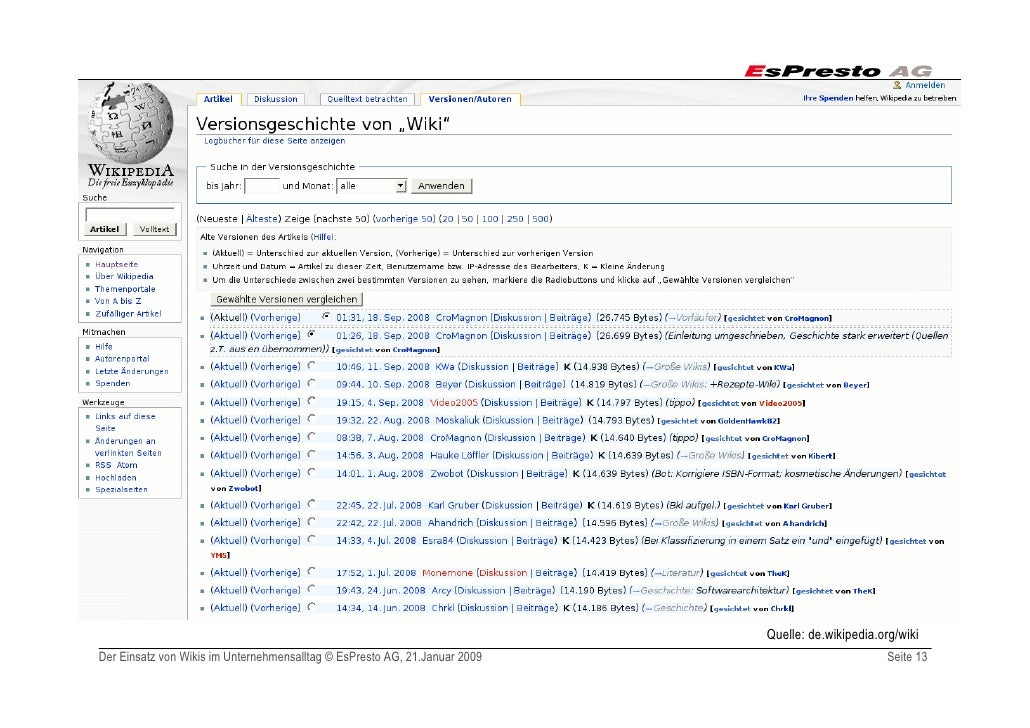Open 'Letzte Änderungen' sidebar link
1030x728 pixels.
tap(131, 371)
